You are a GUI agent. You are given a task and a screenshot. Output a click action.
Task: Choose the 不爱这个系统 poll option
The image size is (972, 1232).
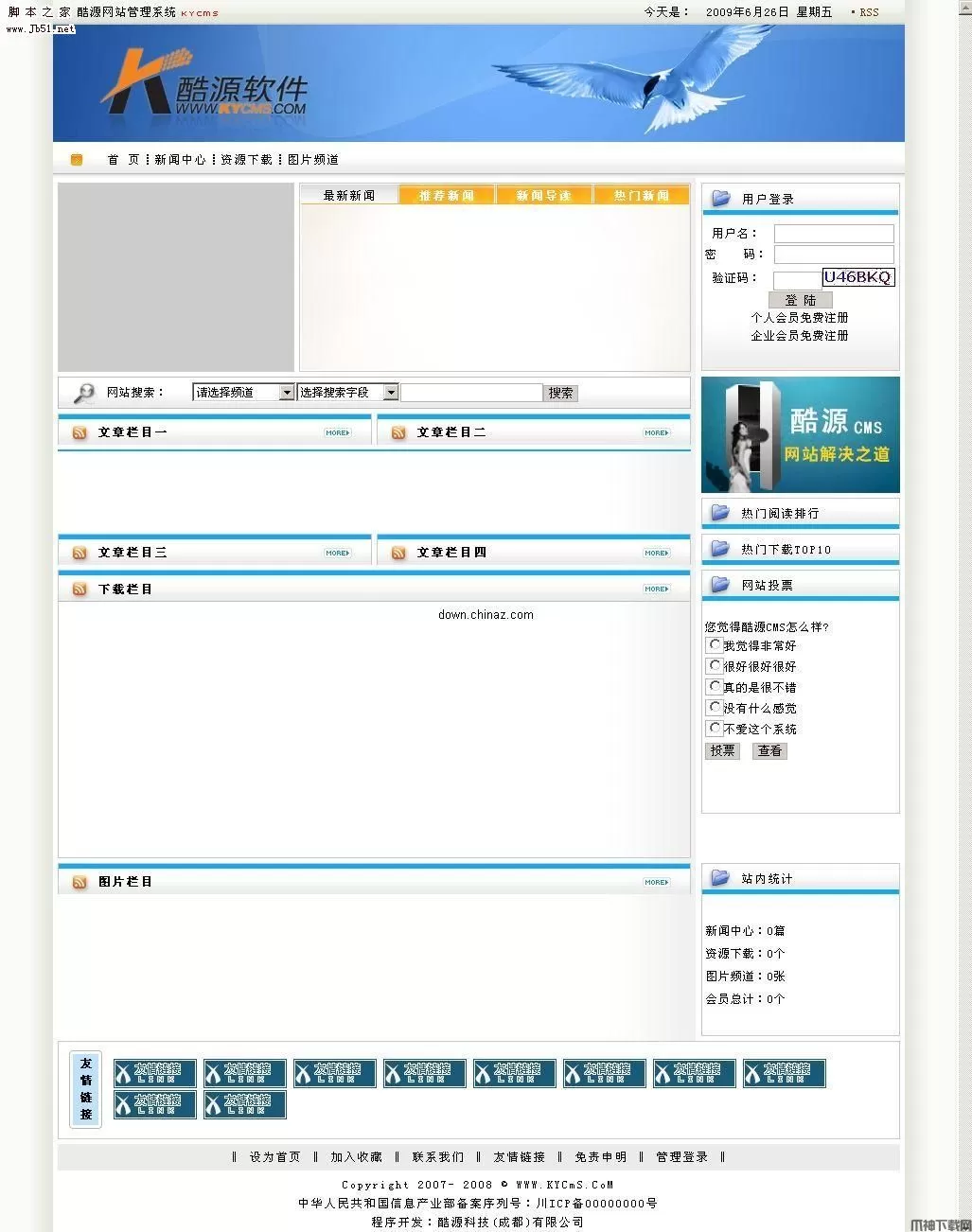714,728
